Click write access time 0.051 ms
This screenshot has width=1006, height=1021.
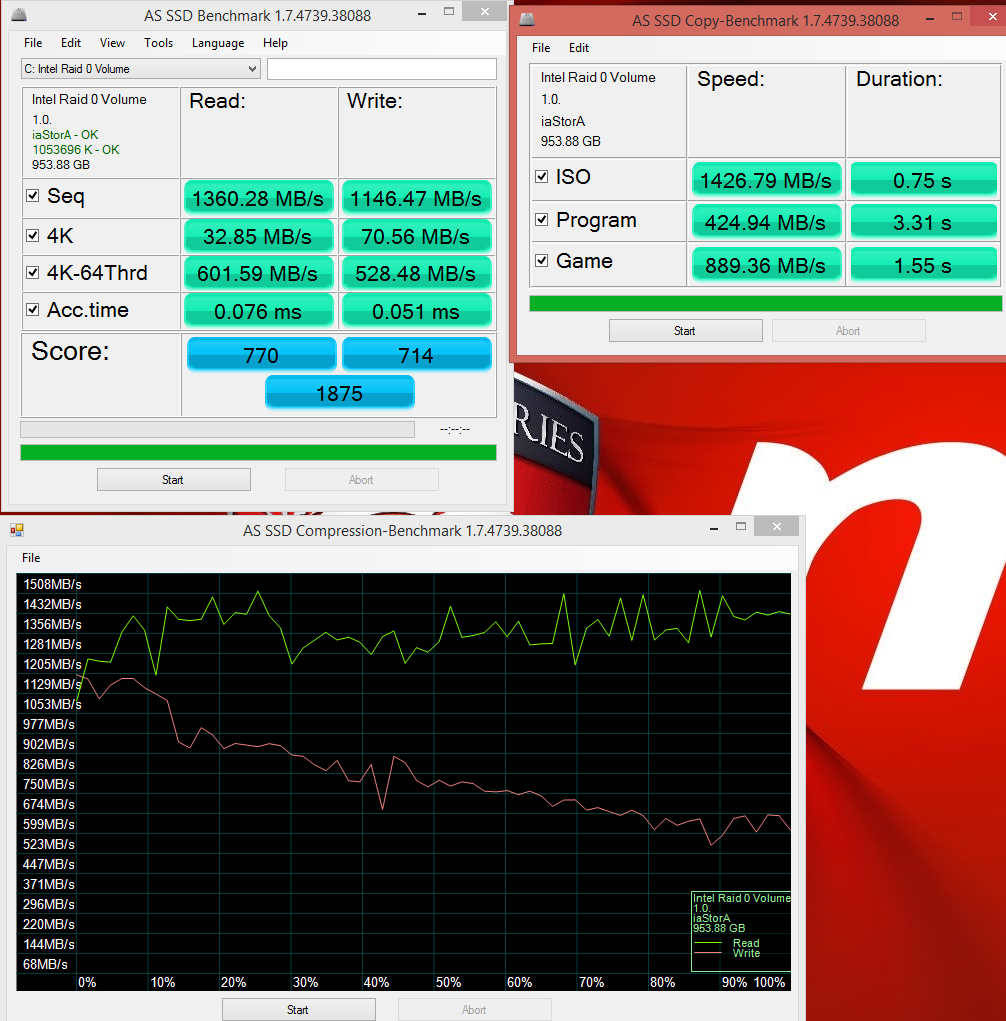point(416,311)
